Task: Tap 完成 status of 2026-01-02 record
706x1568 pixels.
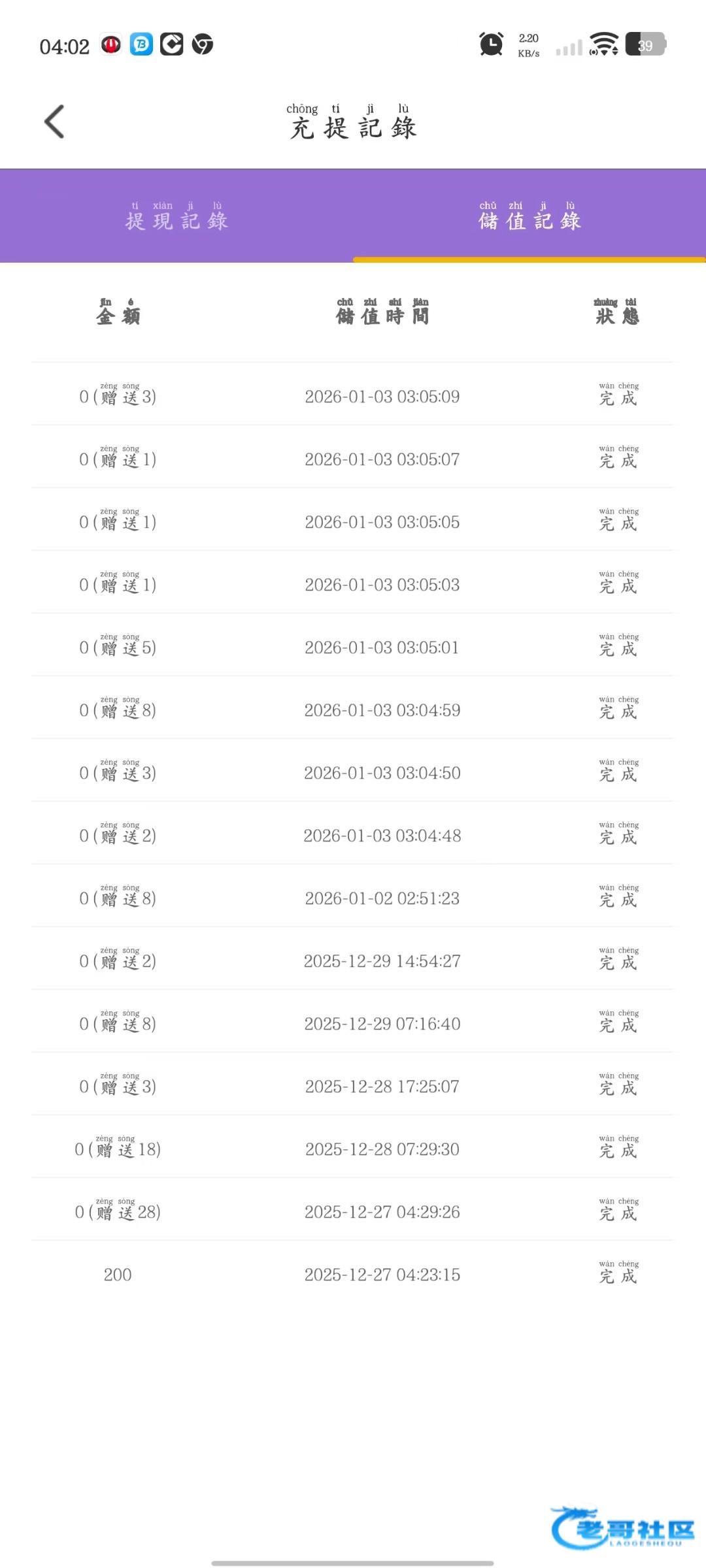Action: [618, 898]
